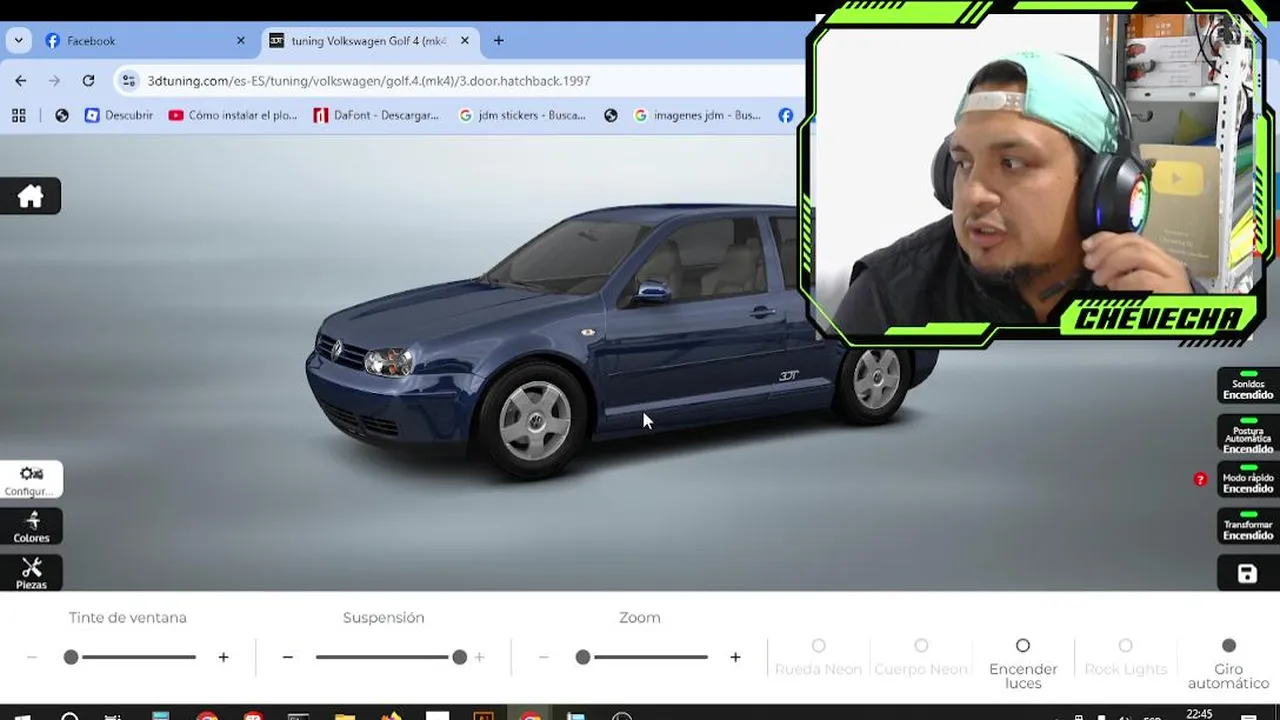1280x720 pixels.
Task: Click the Zoom slider track
Action: [642, 657]
